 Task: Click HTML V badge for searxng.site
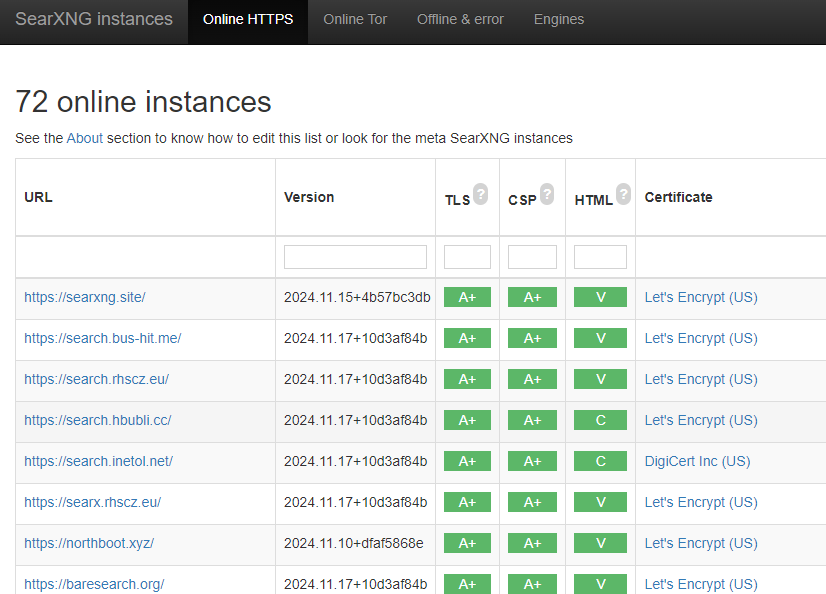(x=601, y=297)
